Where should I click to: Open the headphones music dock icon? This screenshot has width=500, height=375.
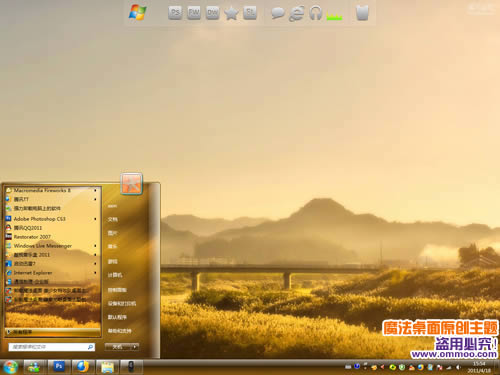click(x=315, y=13)
